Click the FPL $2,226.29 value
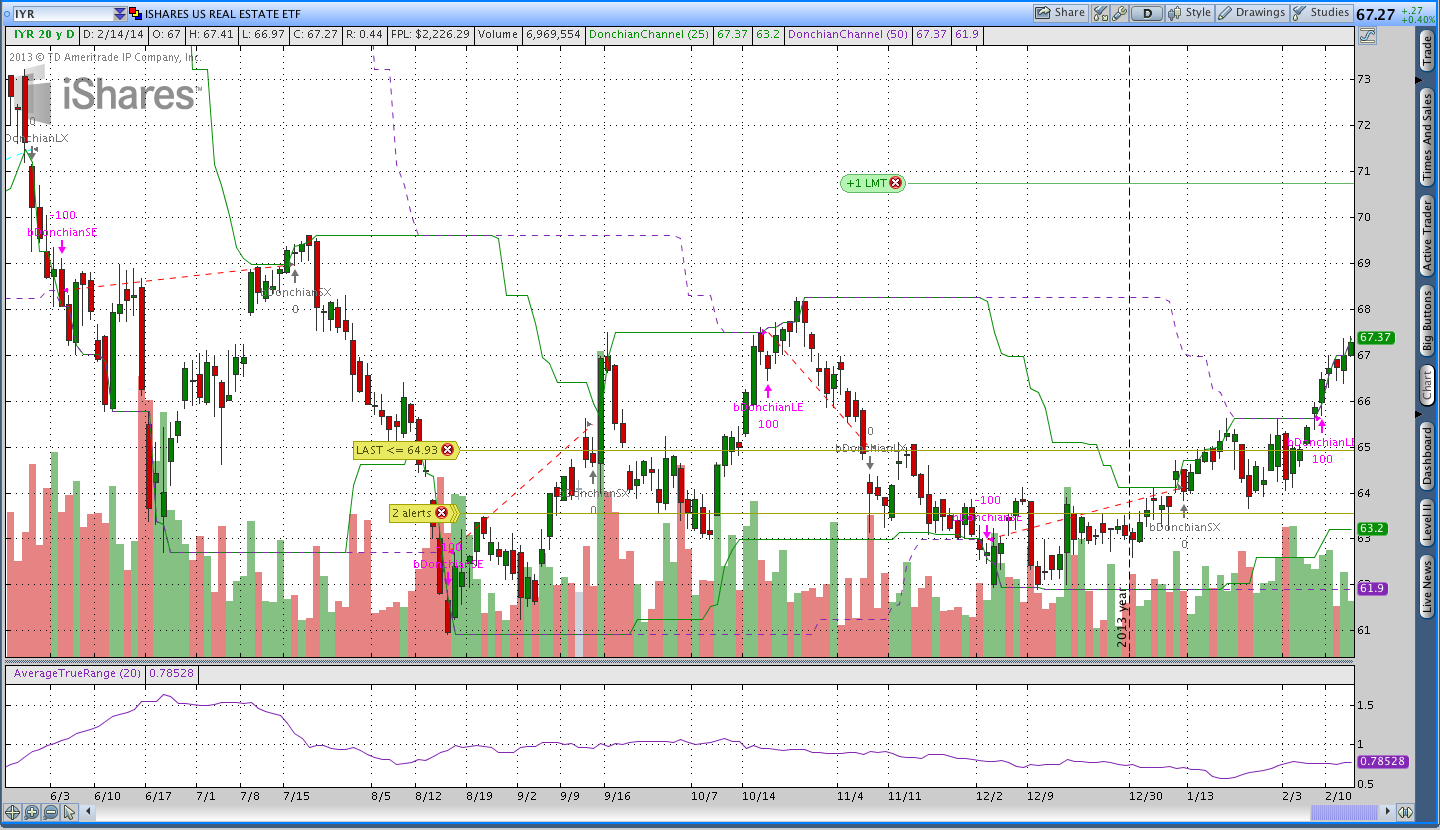 point(430,34)
